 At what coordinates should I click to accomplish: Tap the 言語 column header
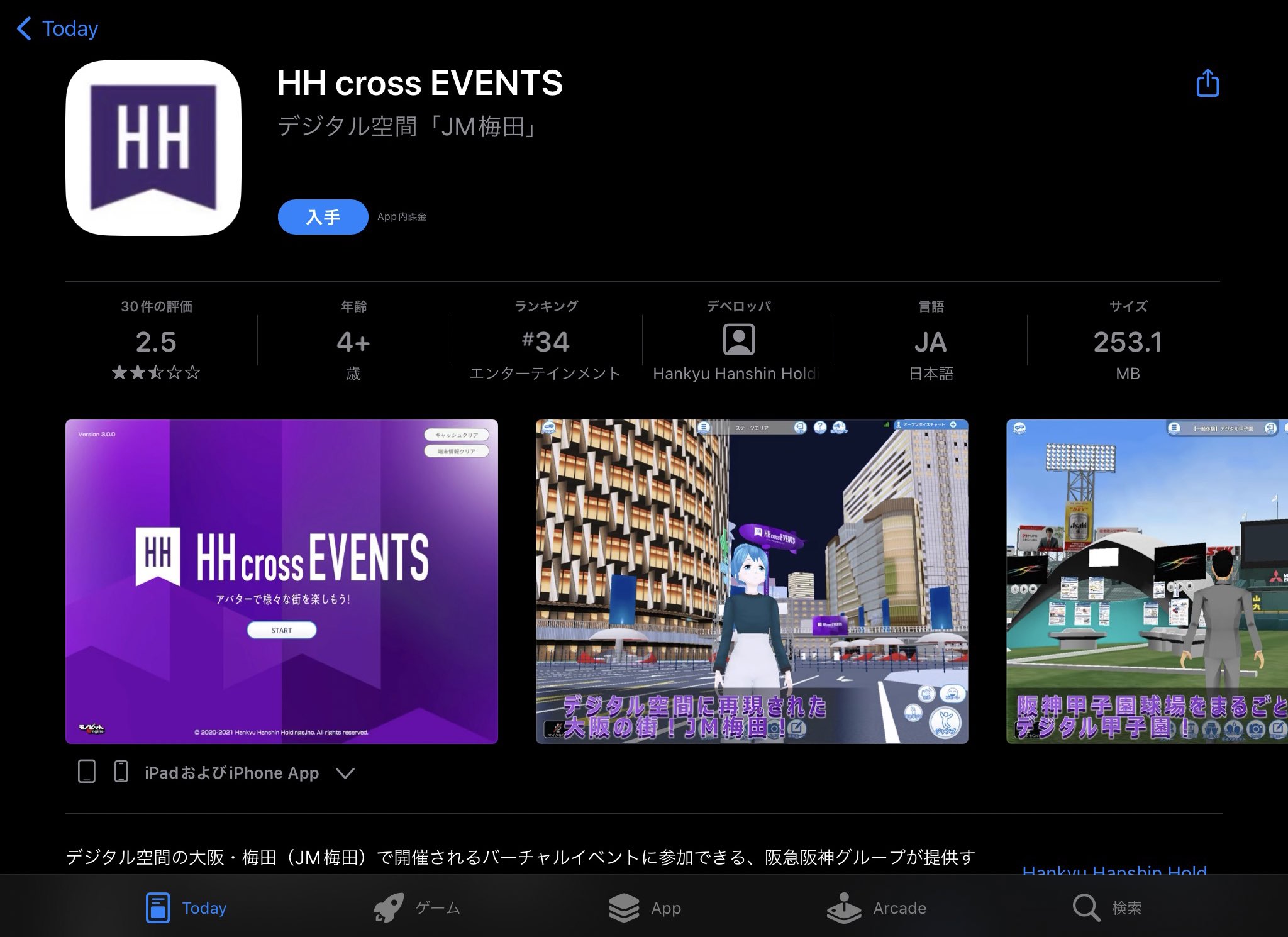click(931, 306)
